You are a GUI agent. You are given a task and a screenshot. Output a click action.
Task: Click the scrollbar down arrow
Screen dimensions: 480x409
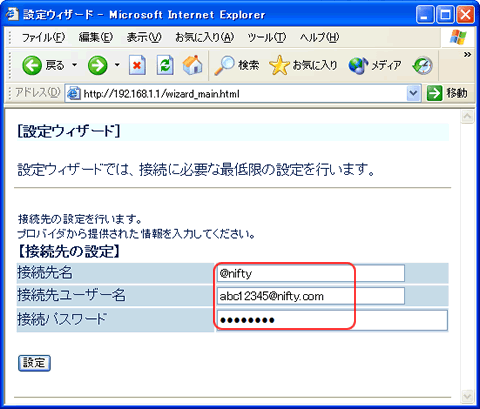point(467,396)
